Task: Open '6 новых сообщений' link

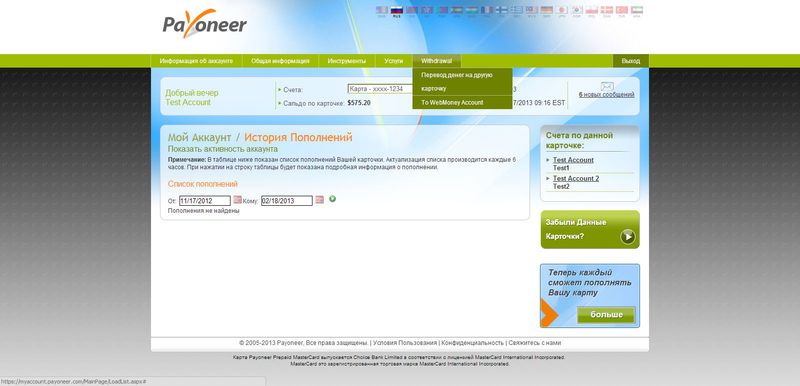Action: pyautogui.click(x=607, y=95)
